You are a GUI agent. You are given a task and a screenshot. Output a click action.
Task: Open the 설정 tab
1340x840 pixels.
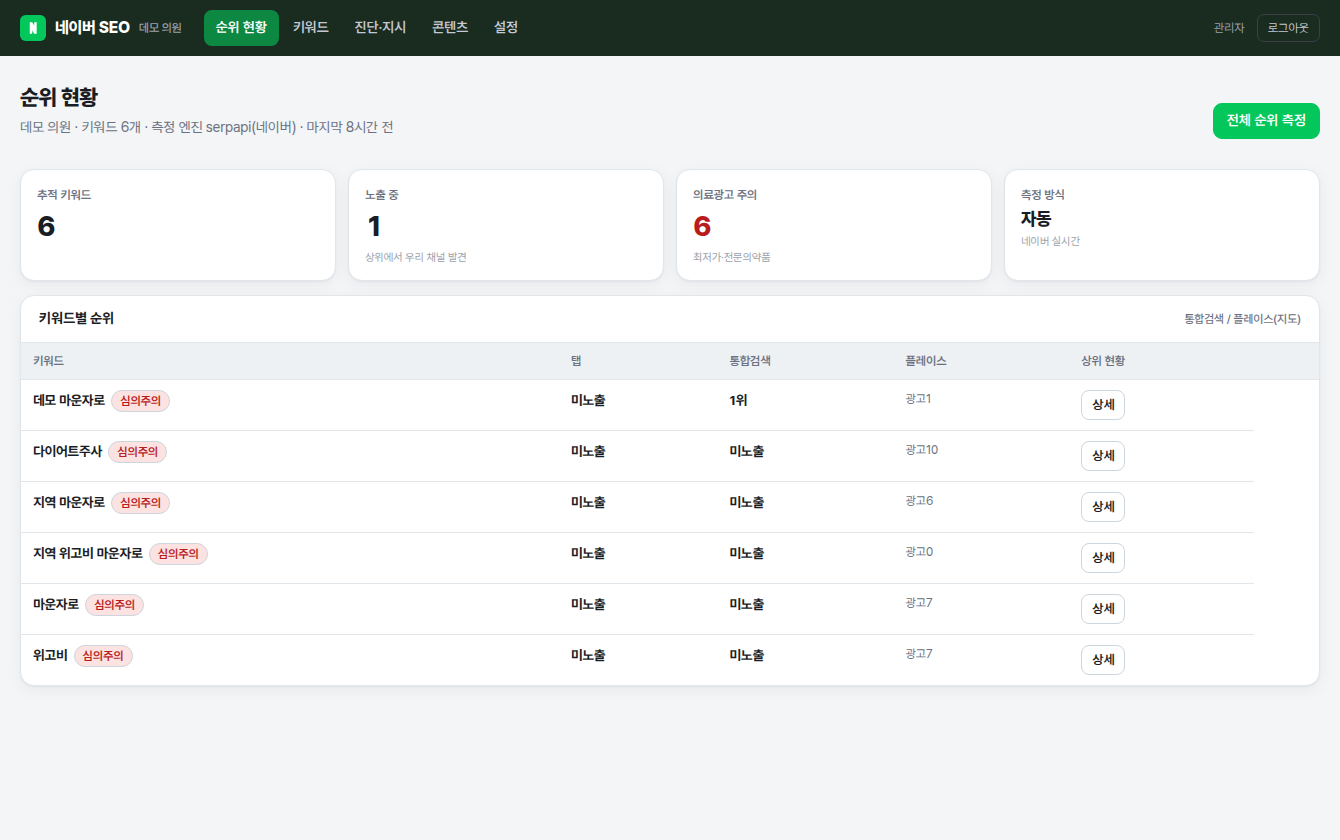(x=506, y=28)
